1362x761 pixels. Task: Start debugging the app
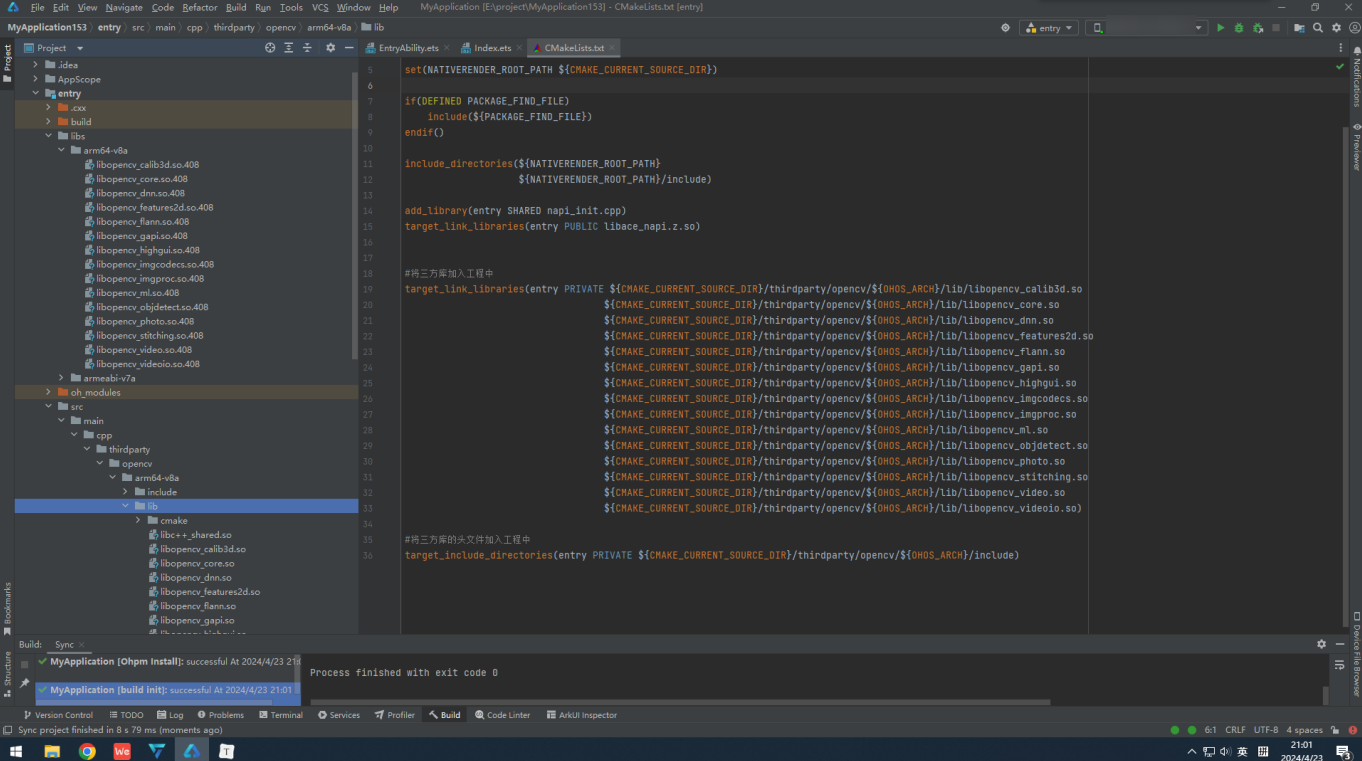pos(1238,27)
